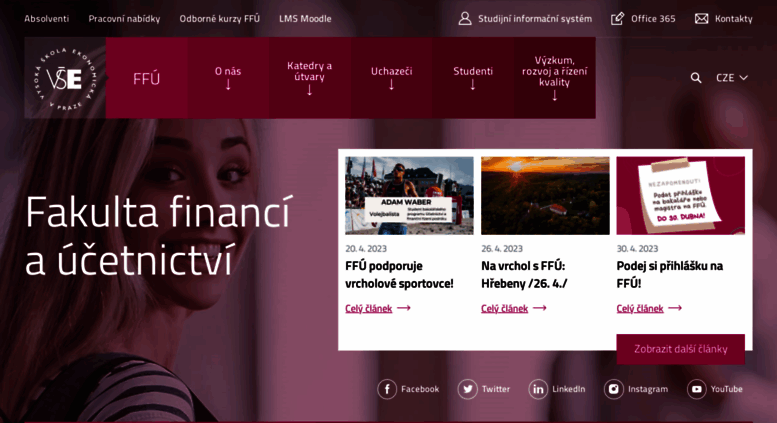Image resolution: width=777 pixels, height=423 pixels.
Task: Open the Instagram icon
Action: 613,389
